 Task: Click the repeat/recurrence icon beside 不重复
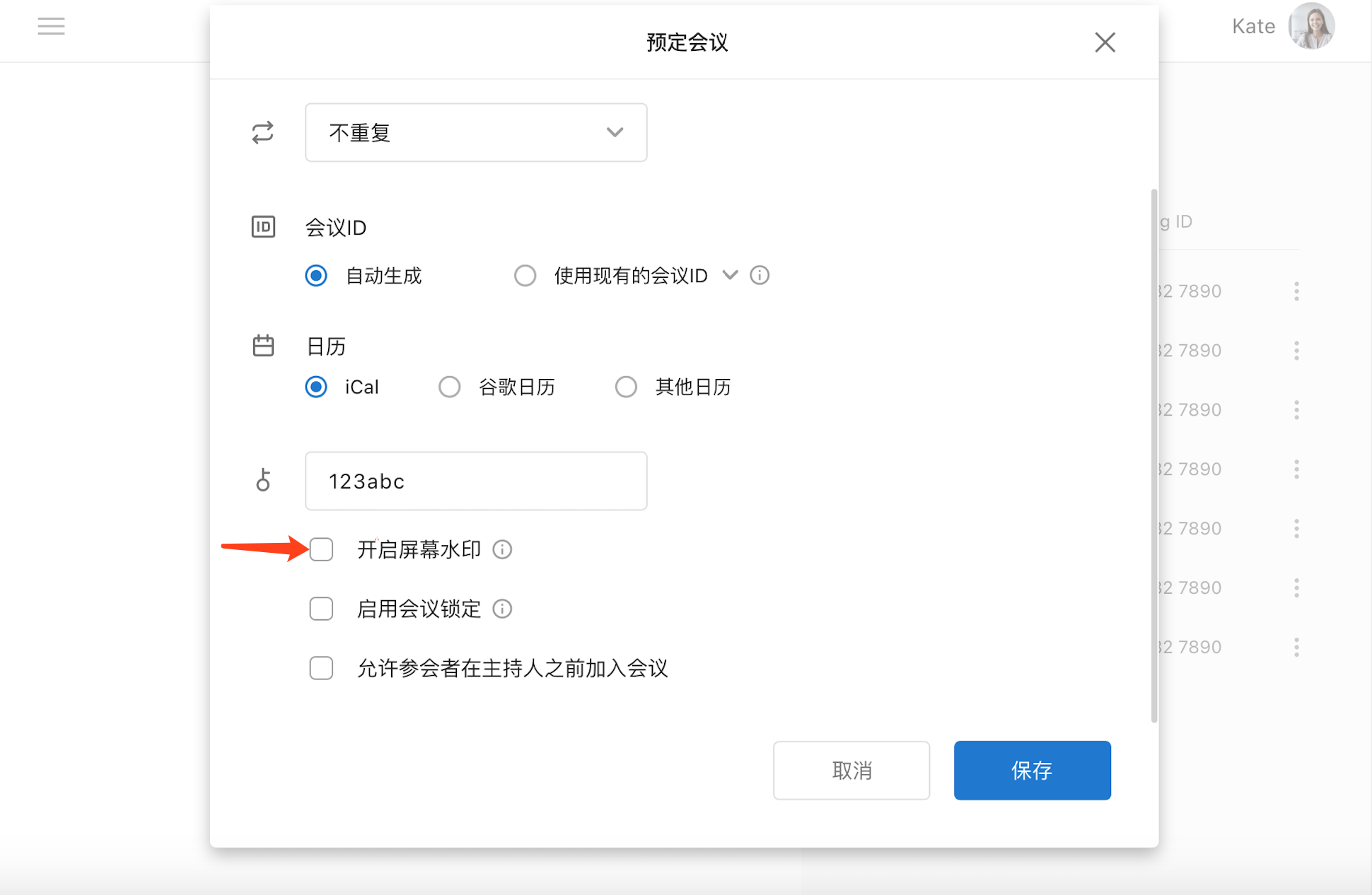click(262, 132)
